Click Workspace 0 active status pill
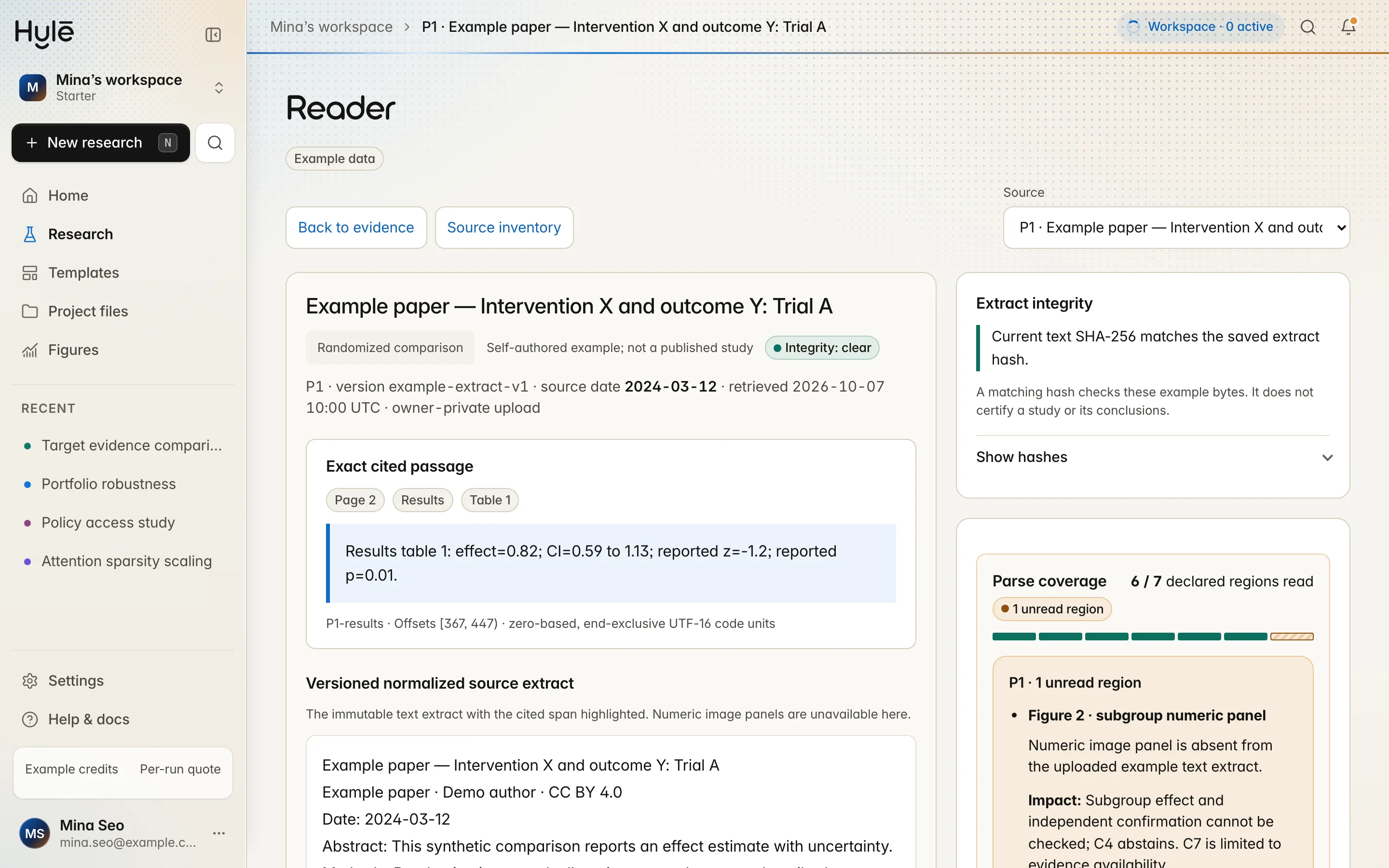The height and width of the screenshot is (868, 1389). tap(1200, 27)
